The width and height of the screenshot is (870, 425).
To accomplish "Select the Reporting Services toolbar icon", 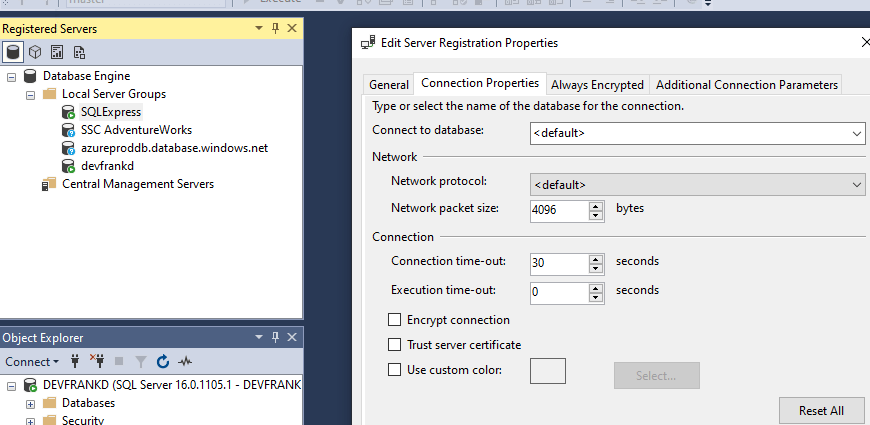I will 57,52.
